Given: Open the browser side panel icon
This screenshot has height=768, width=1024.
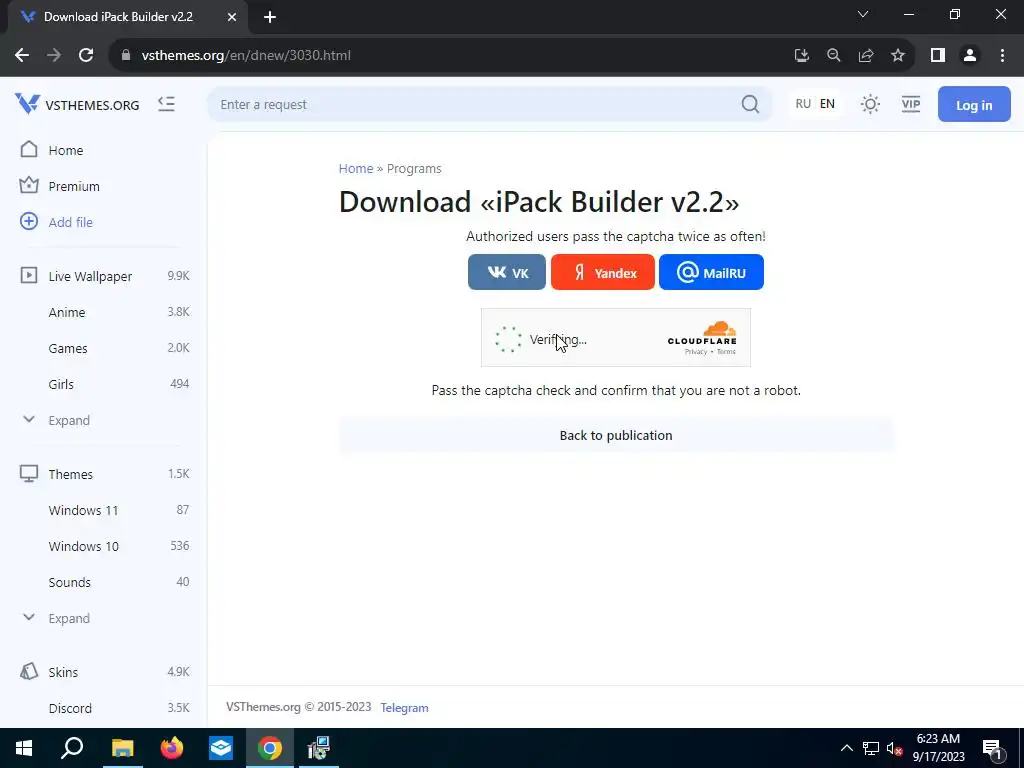Looking at the screenshot, I should (938, 56).
